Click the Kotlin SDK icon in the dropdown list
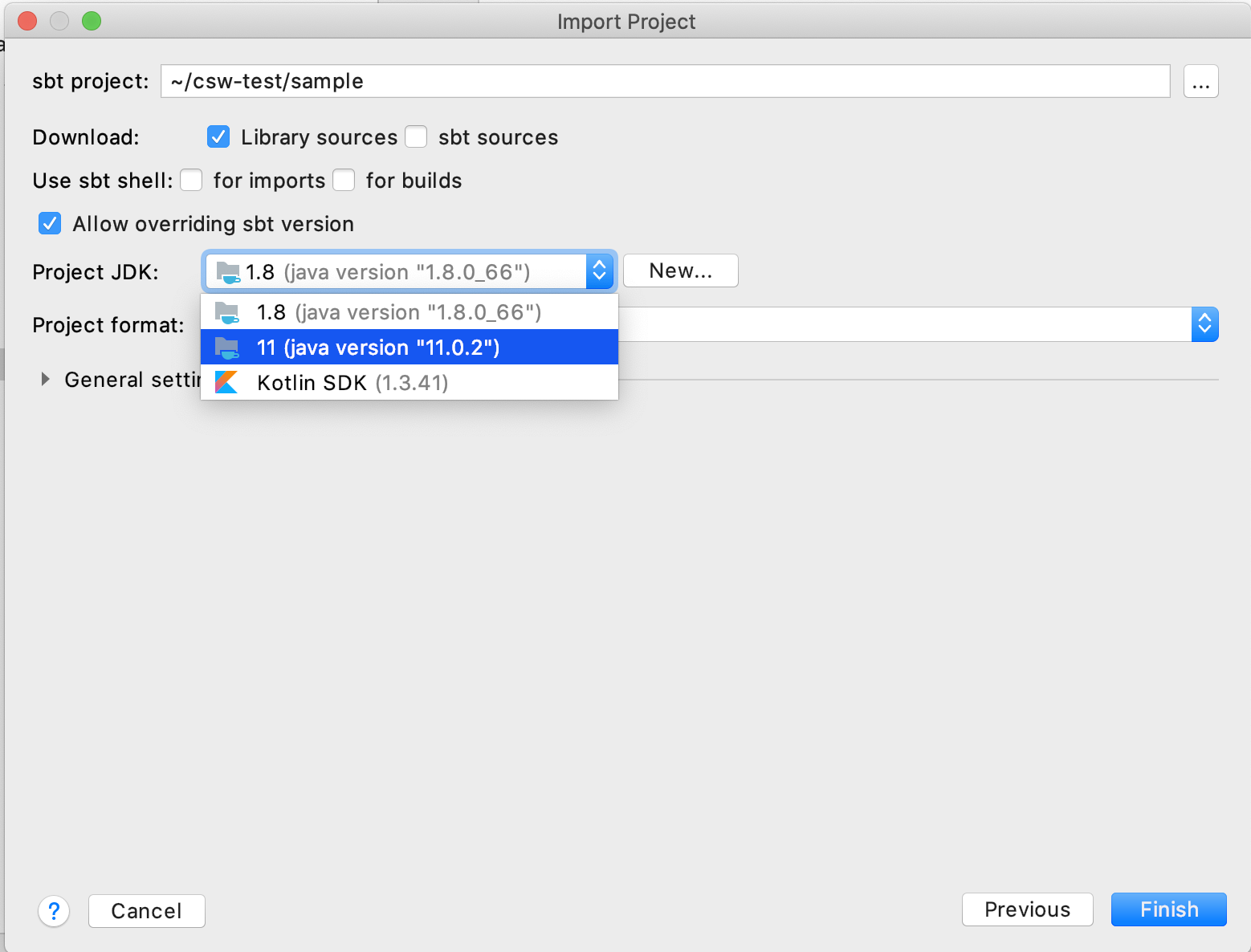 click(x=227, y=382)
